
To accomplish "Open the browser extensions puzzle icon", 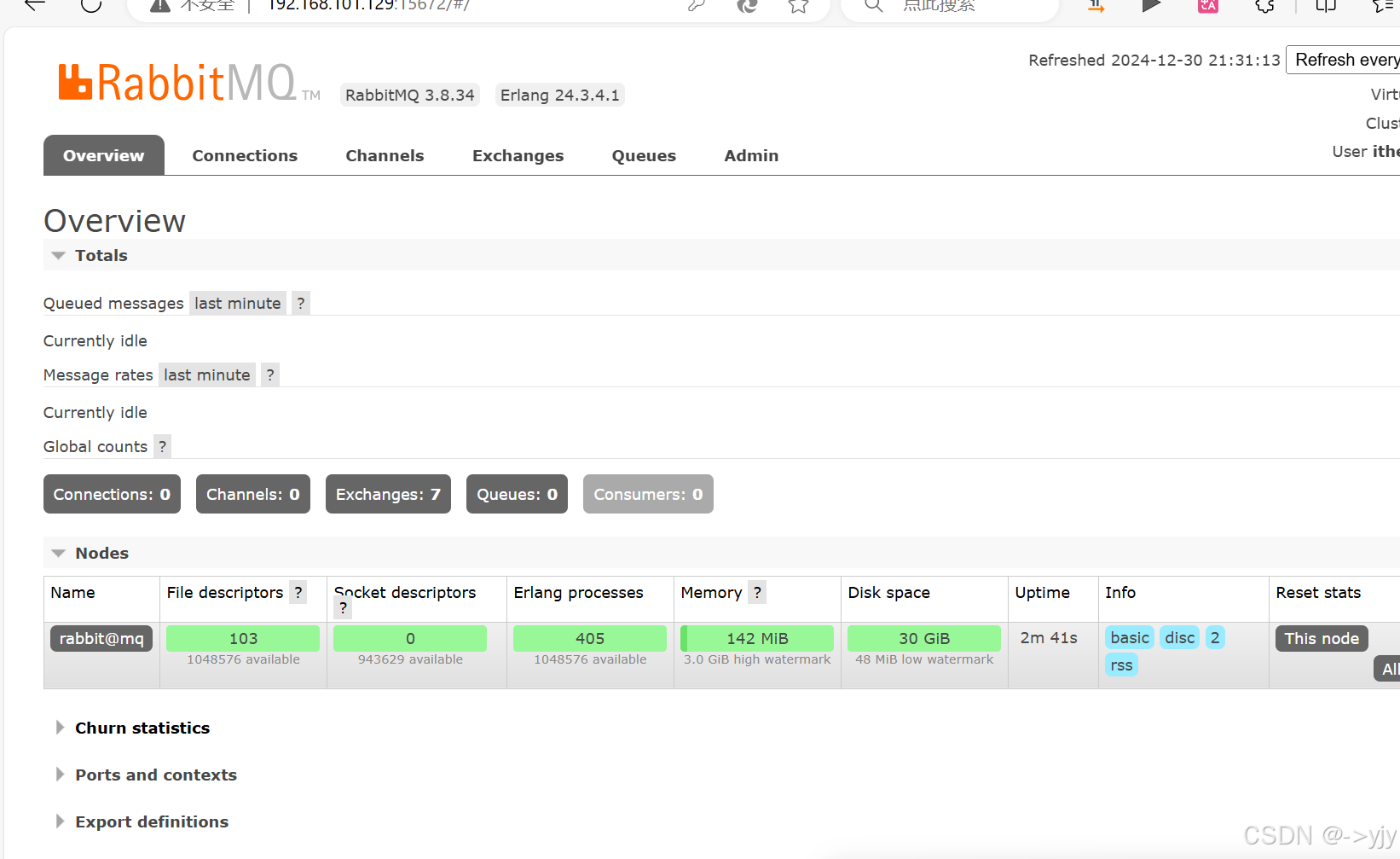I will point(1264,5).
